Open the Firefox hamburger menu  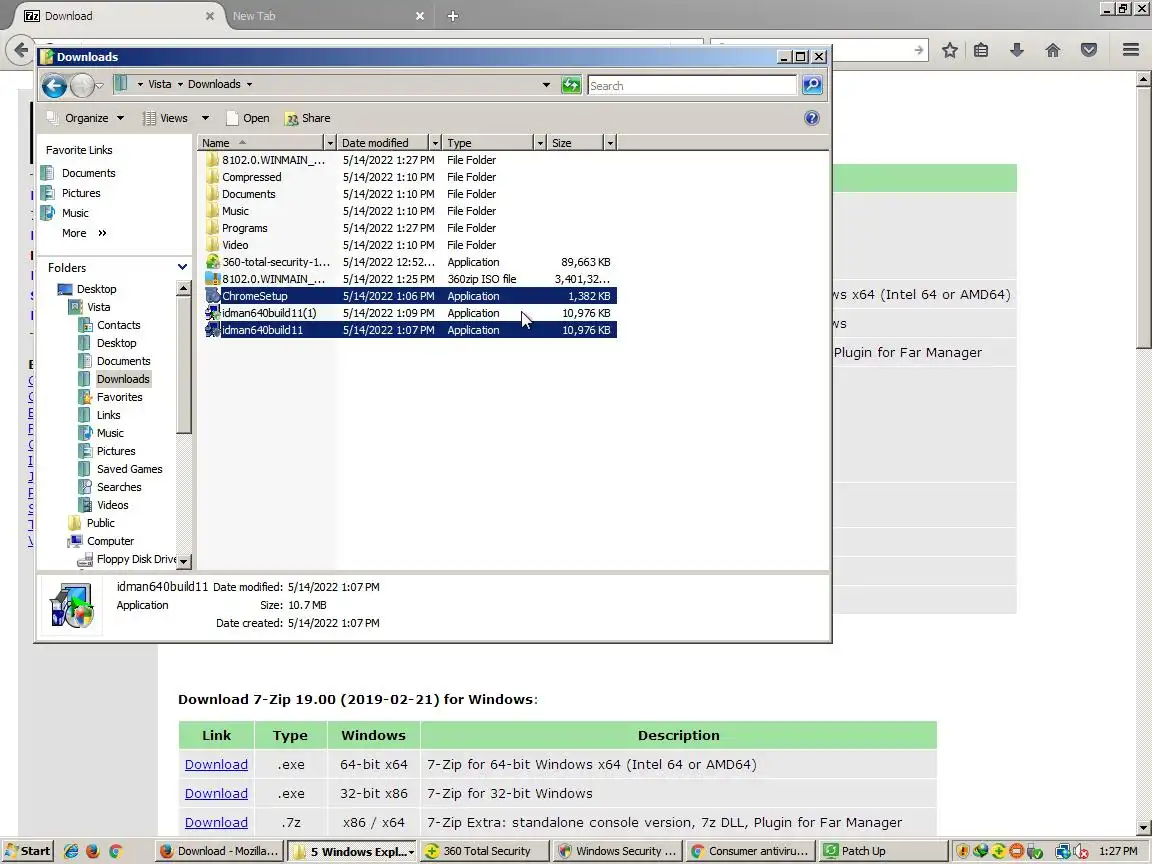(1131, 50)
